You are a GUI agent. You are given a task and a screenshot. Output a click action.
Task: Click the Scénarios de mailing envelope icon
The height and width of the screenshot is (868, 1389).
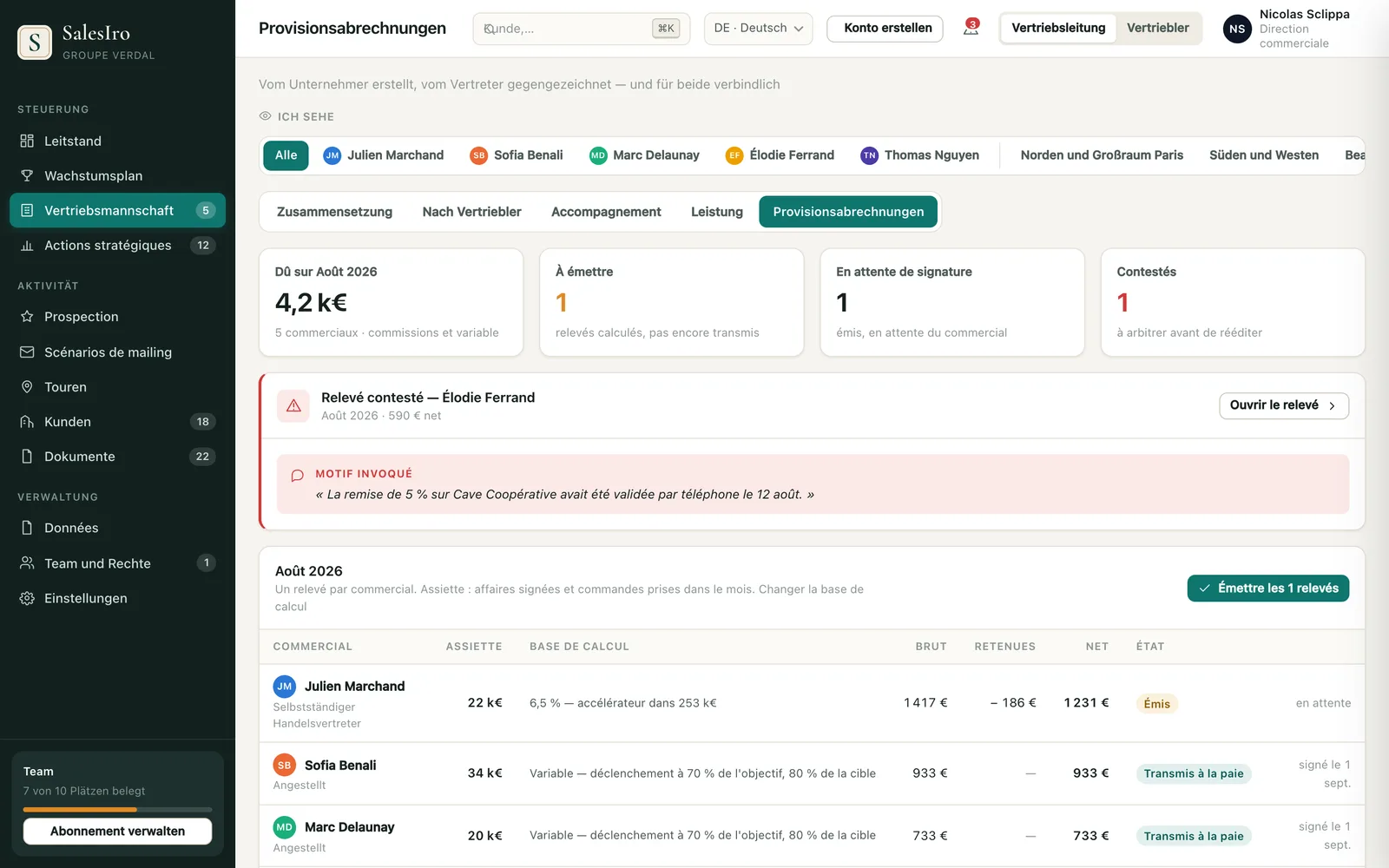click(x=27, y=352)
